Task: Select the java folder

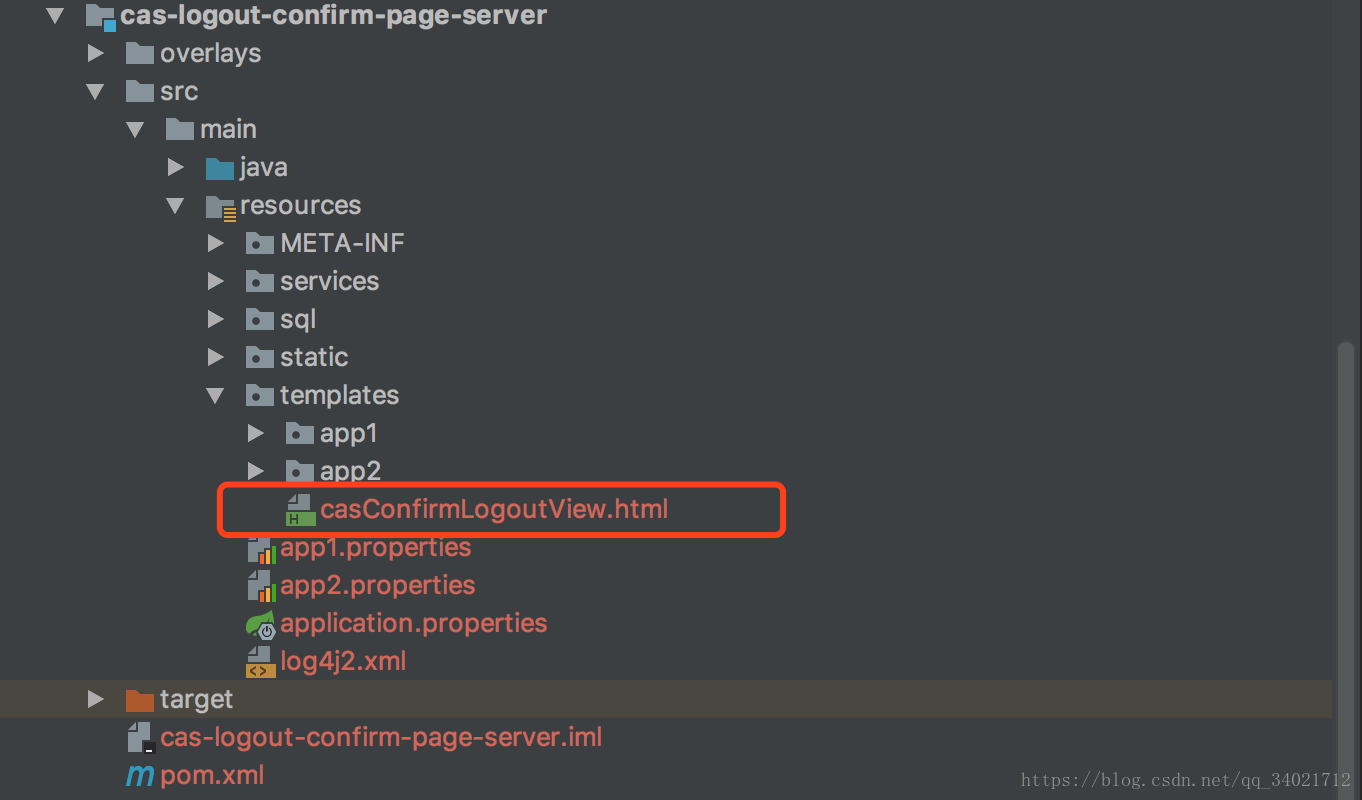Action: 264,167
